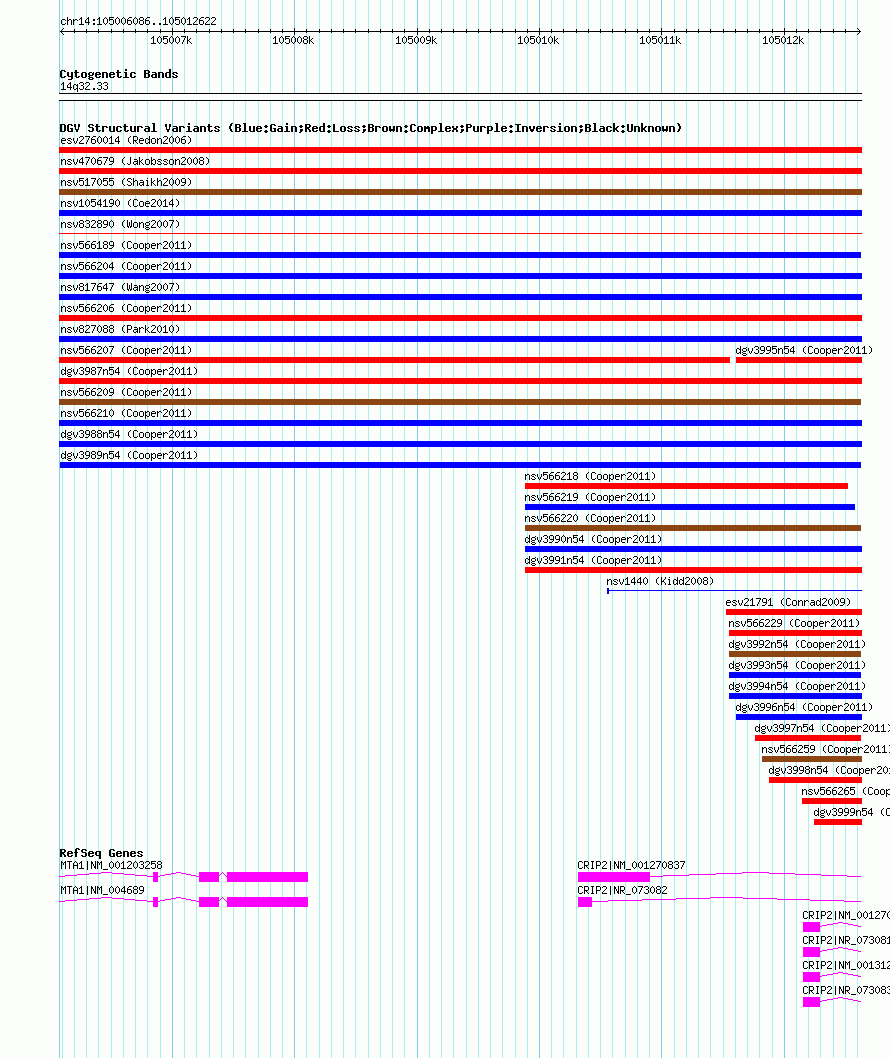The height and width of the screenshot is (1058, 890).
Task: Select nsv817647 (Wang2007) label
Action: coord(120,287)
